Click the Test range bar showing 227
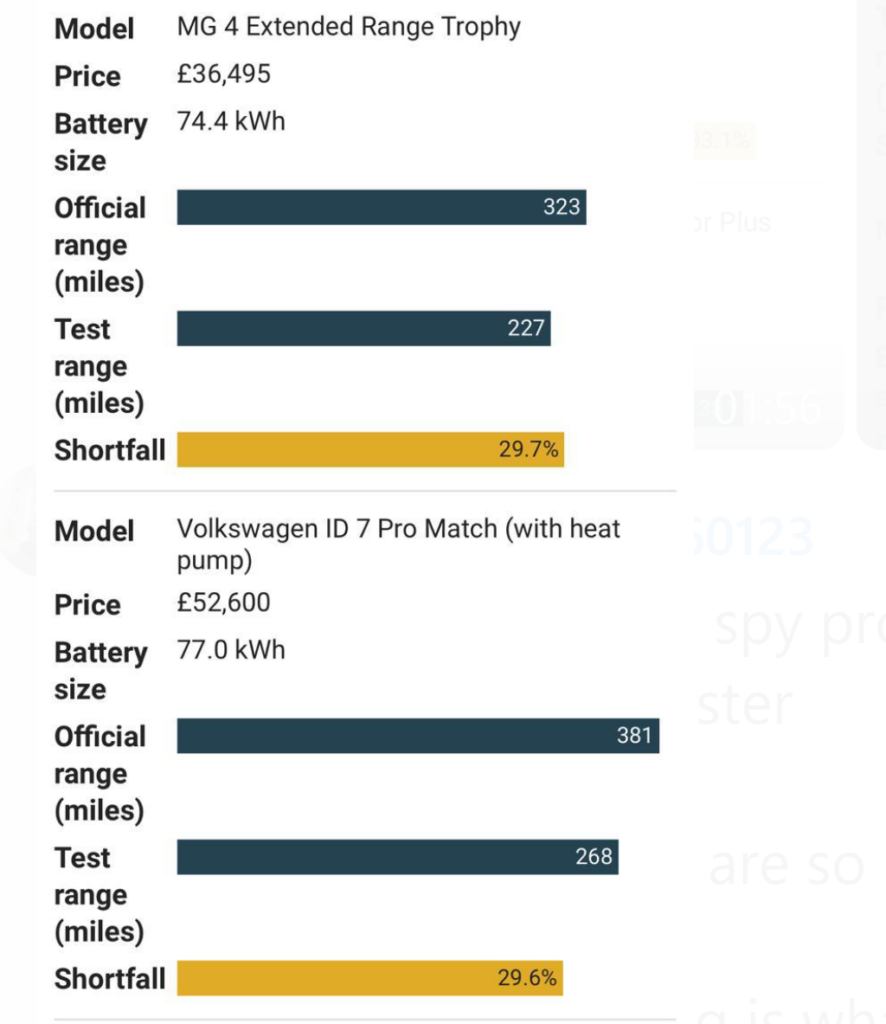Viewport: 886px width, 1024px height. click(x=364, y=328)
